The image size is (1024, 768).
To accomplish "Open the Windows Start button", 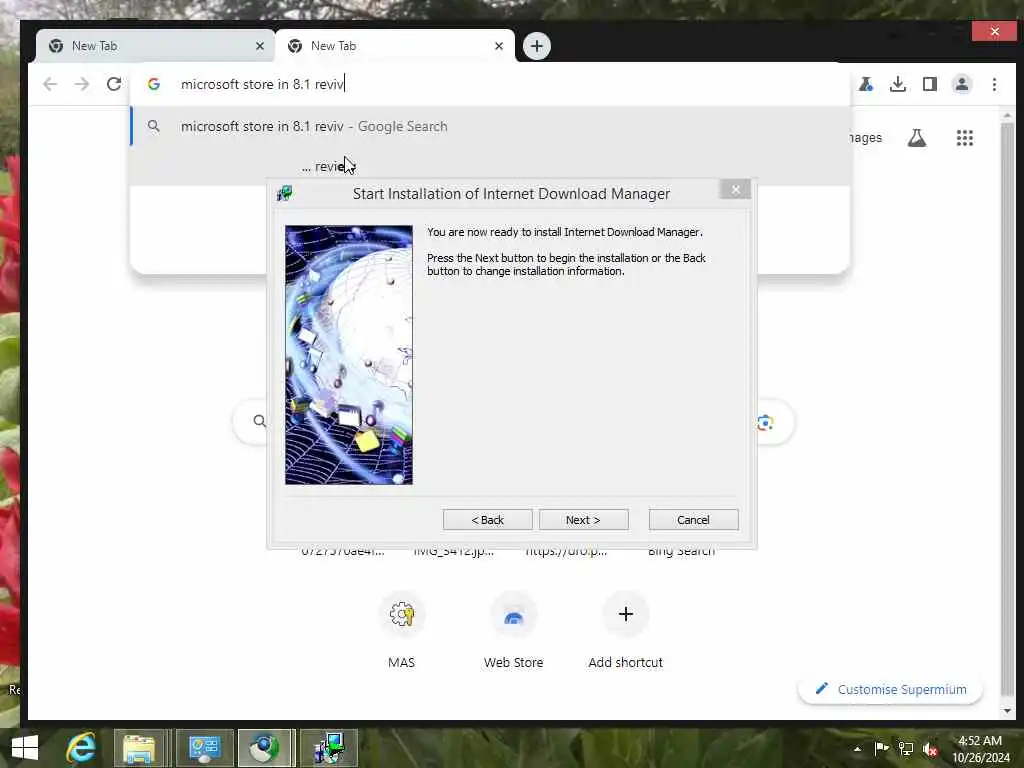I will click(x=25, y=748).
